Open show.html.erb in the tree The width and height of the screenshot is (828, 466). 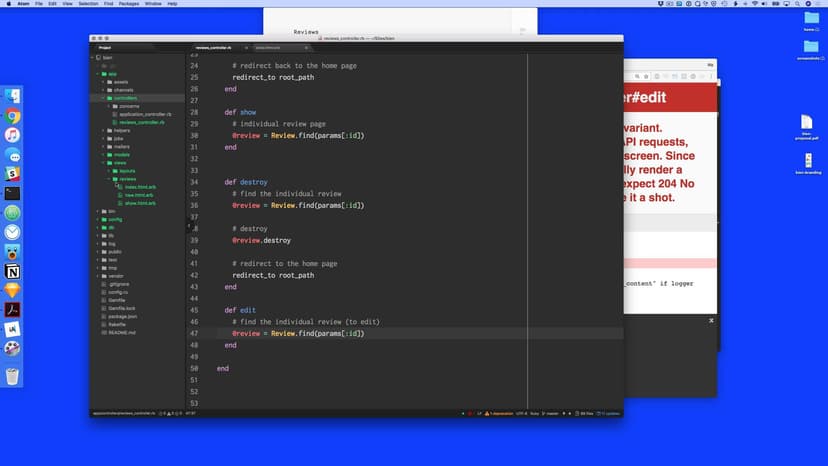coord(140,203)
